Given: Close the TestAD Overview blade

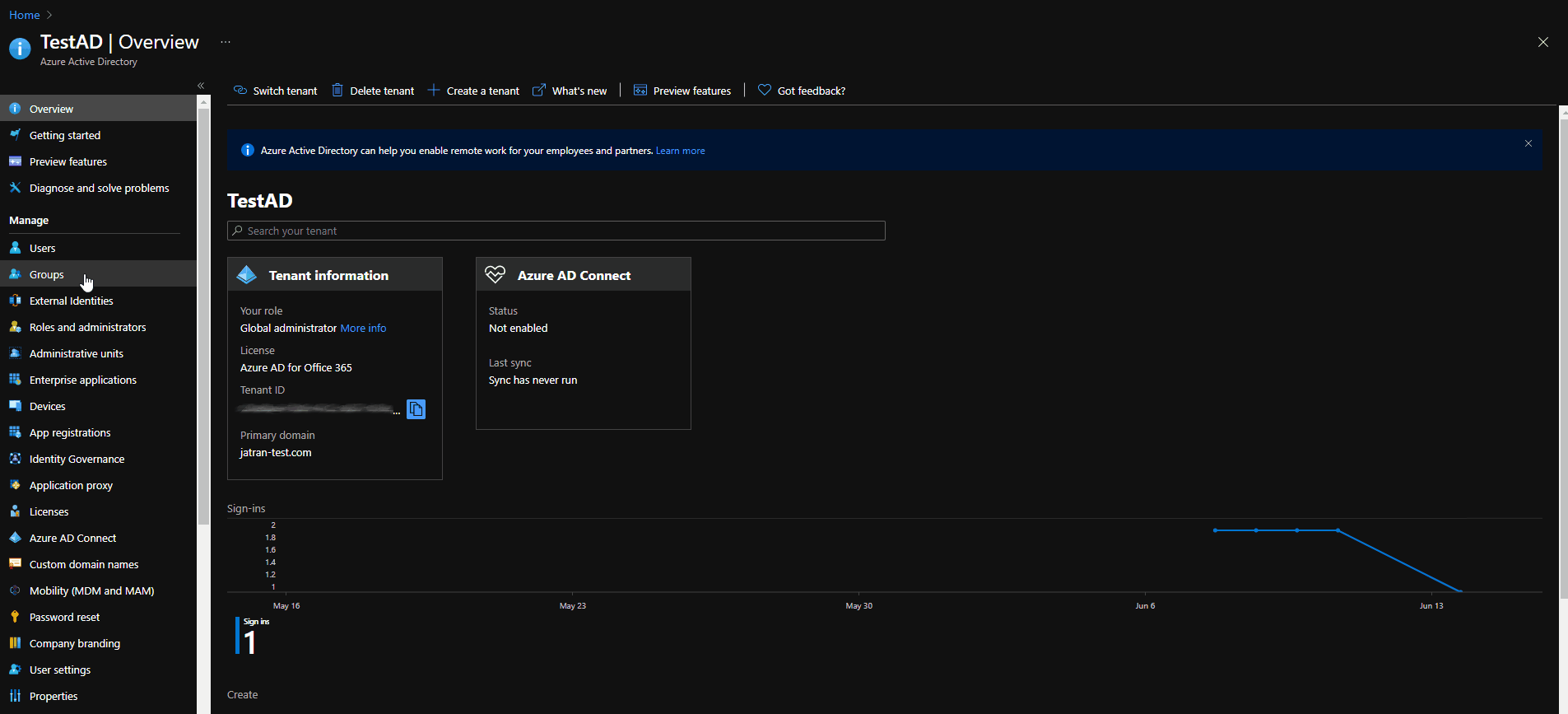Looking at the screenshot, I should point(1543,42).
